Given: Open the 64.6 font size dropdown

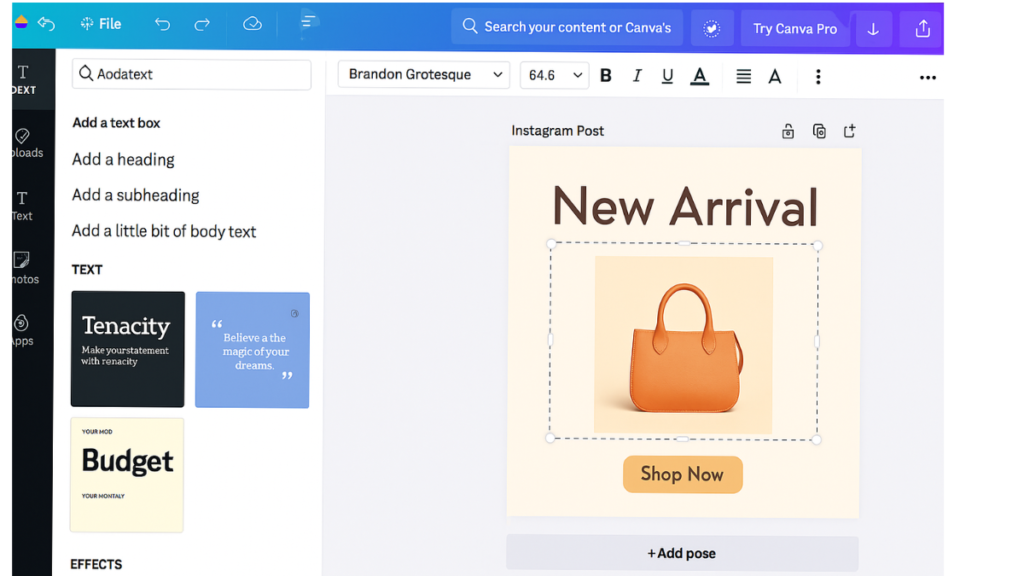Looking at the screenshot, I should coord(554,75).
